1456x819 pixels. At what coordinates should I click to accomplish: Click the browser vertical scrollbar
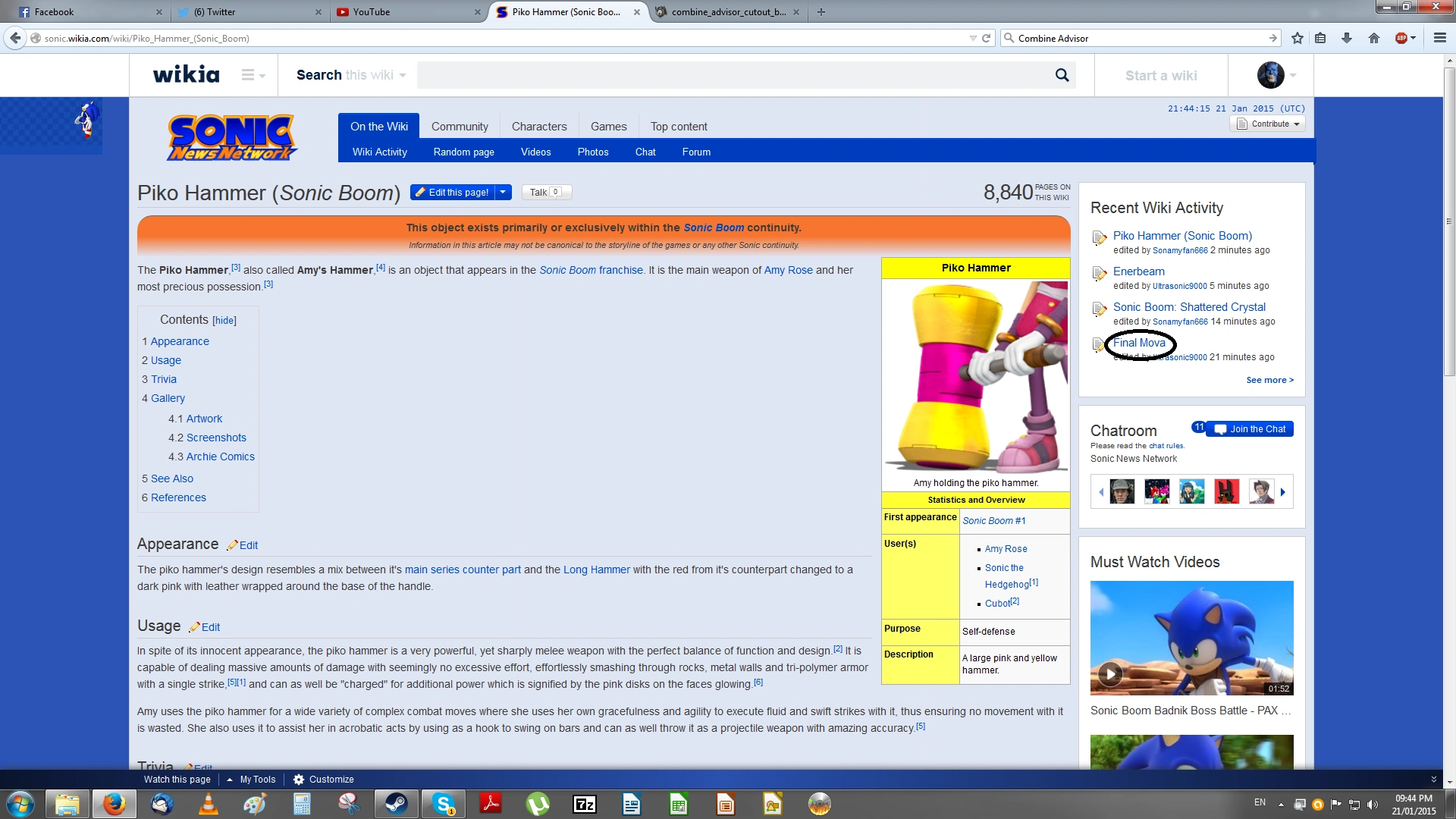[1449, 220]
